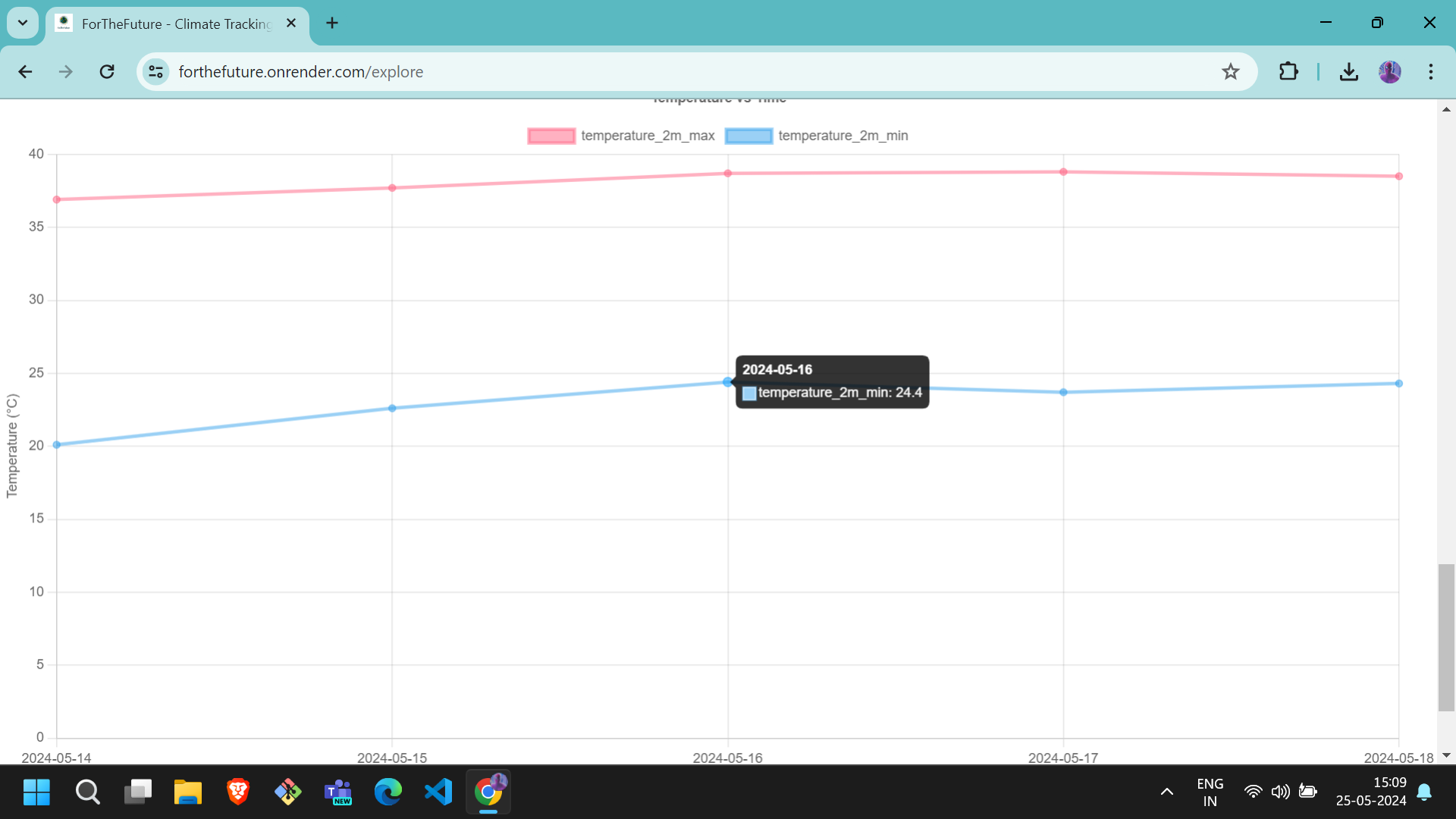
Task: Open a new browser tab
Action: tap(332, 23)
